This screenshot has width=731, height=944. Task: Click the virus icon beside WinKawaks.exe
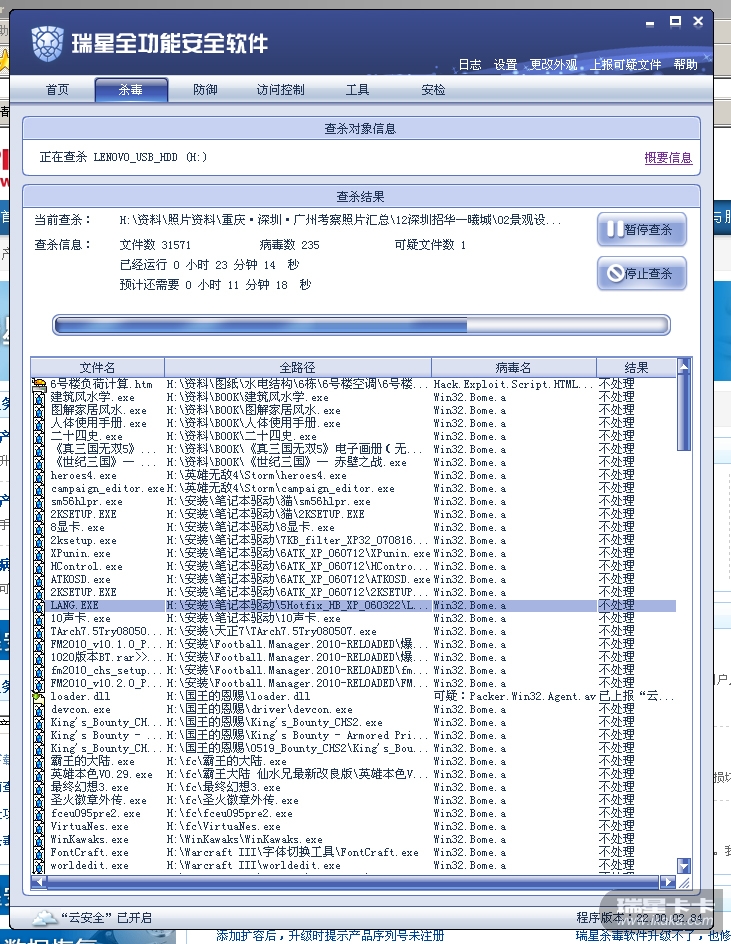pos(39,839)
